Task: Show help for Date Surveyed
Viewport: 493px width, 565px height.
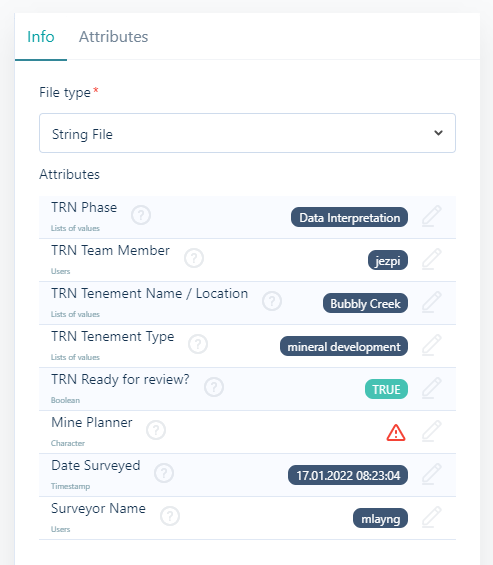Action: (164, 473)
